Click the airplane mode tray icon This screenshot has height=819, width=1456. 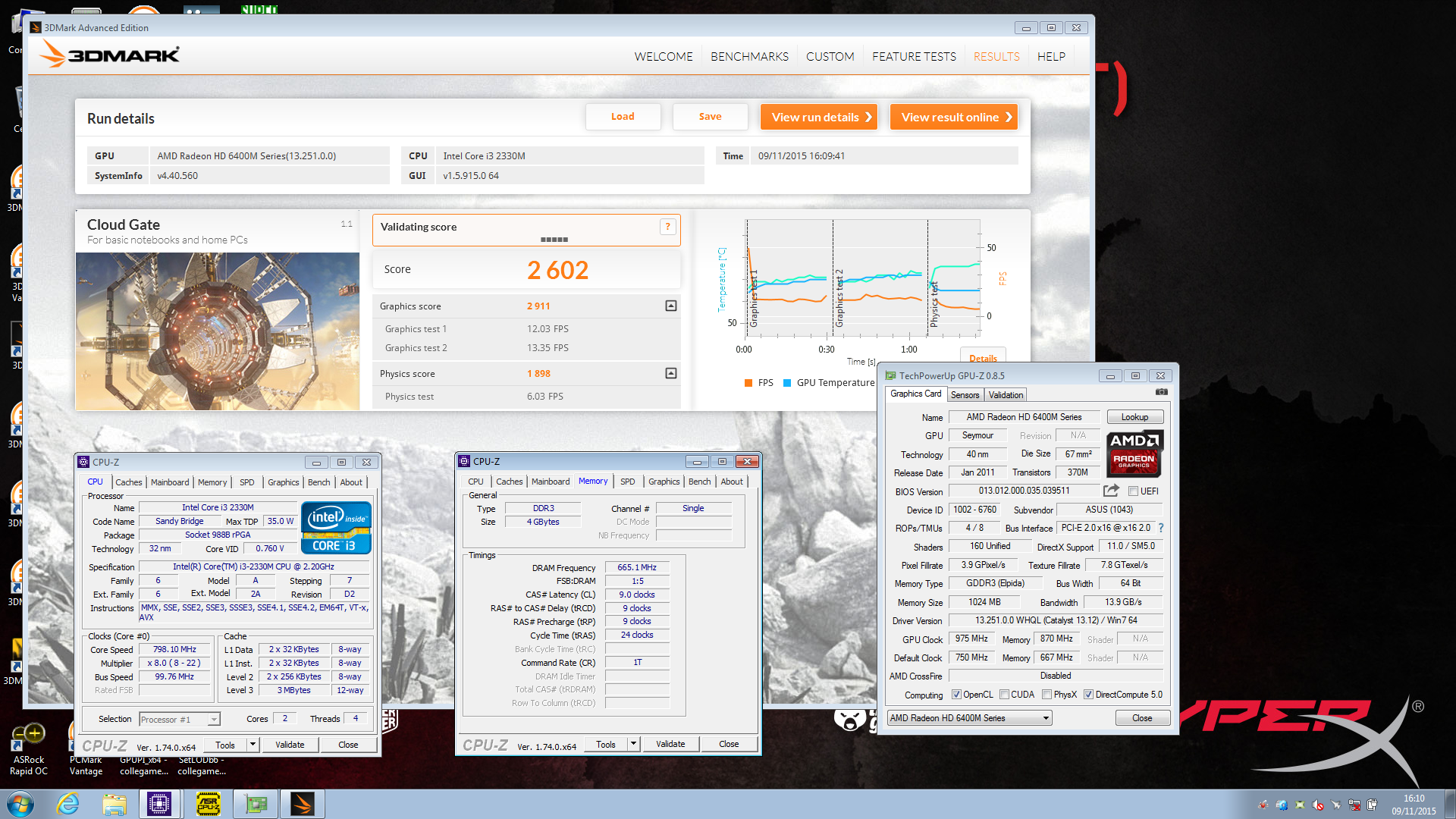[x=1336, y=805]
